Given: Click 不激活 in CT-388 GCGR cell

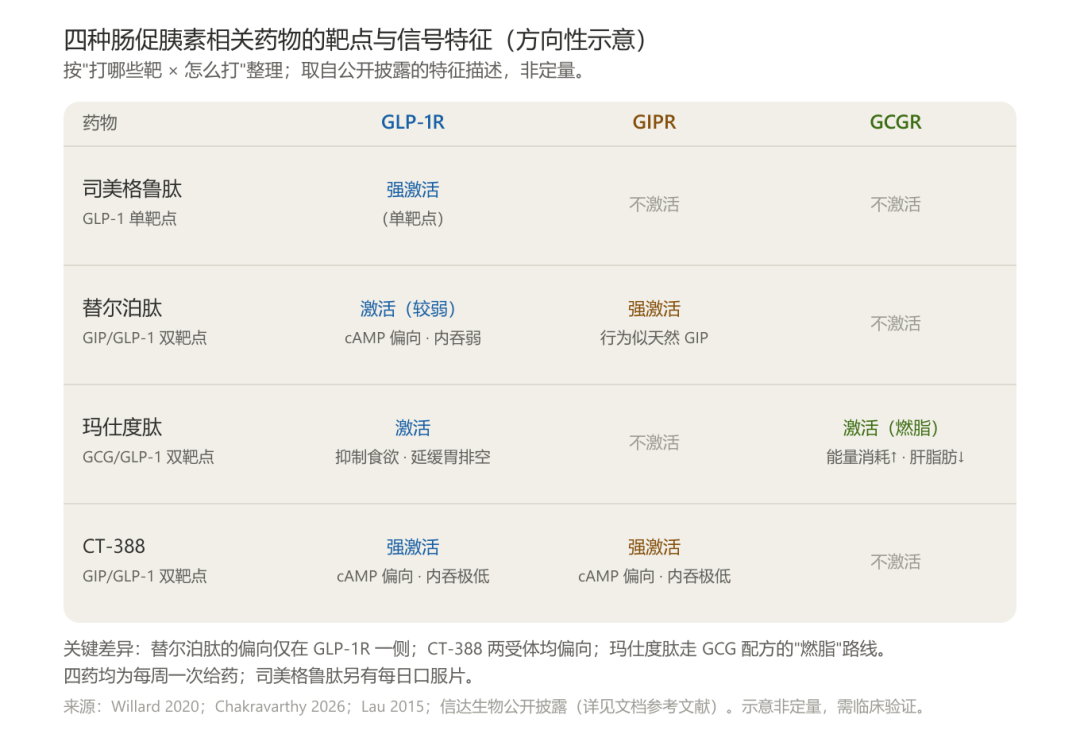Looking at the screenshot, I should click(895, 562).
